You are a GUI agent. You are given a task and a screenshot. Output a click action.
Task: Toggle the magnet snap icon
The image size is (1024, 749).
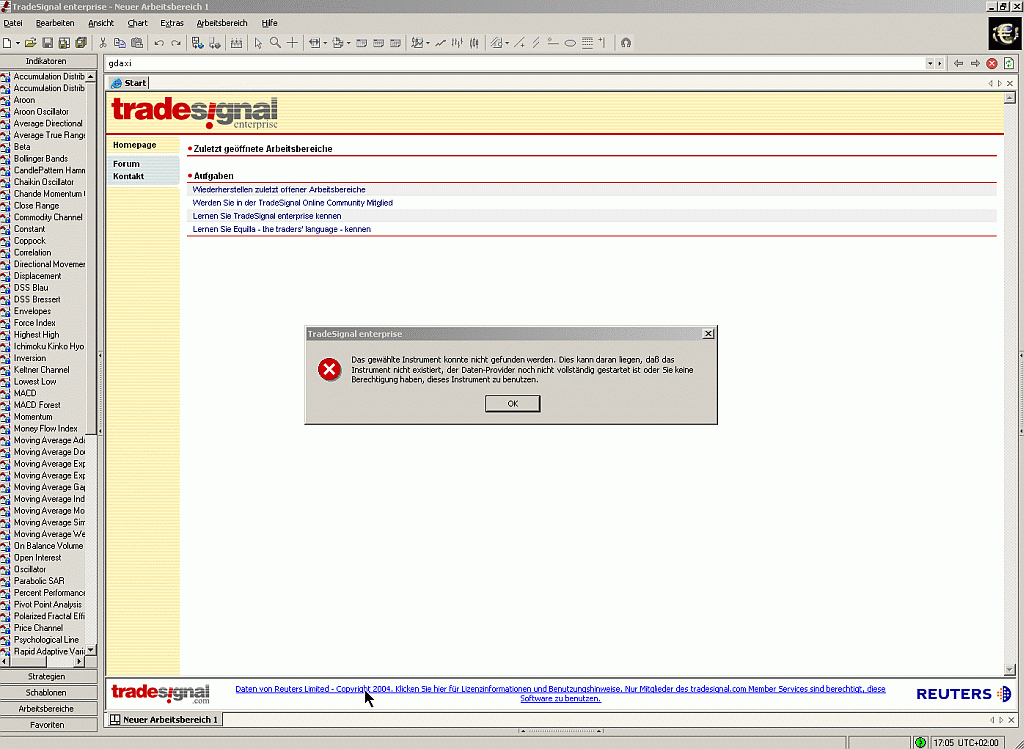click(626, 43)
